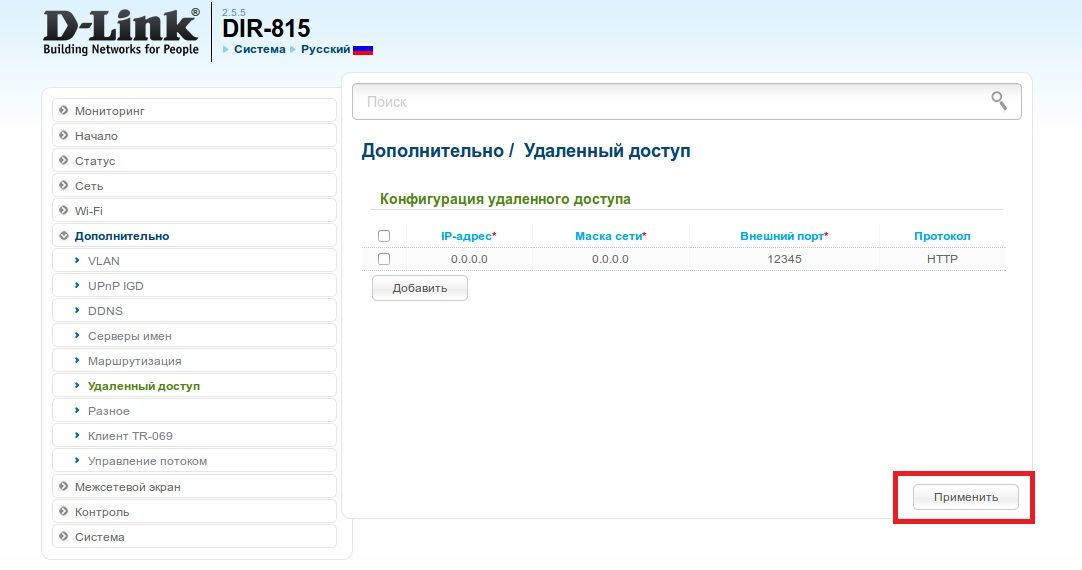Collapse the Дополнительно menu section

[121, 236]
